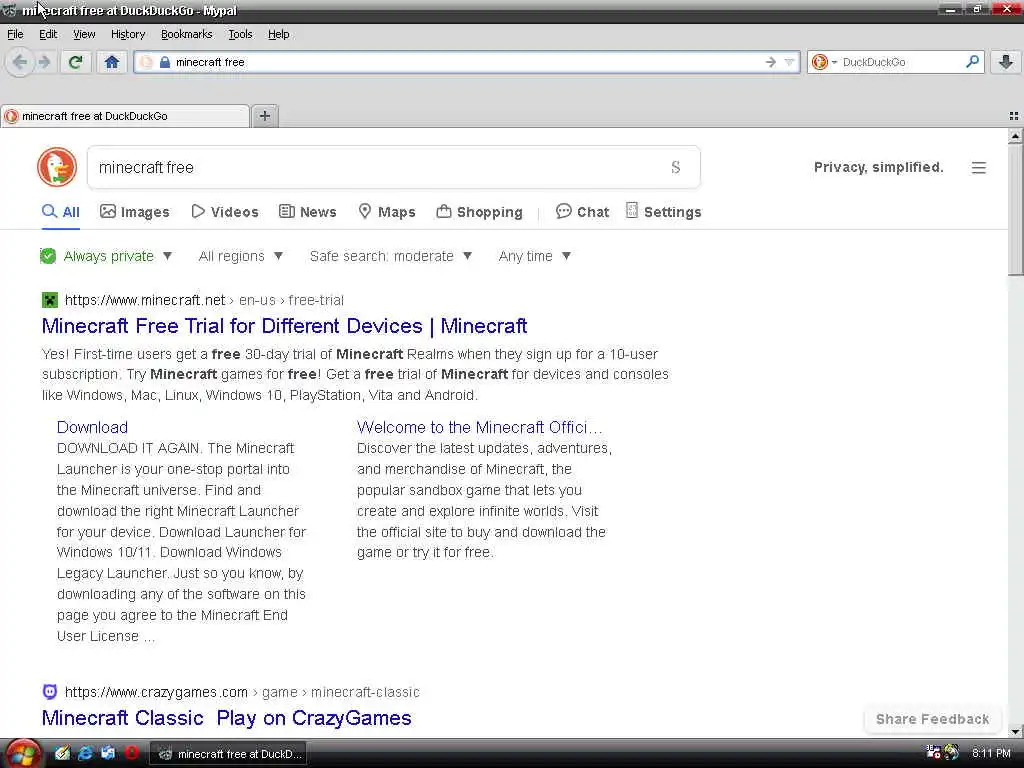Expand the Always private dropdown
This screenshot has height=768, width=1024.
click(106, 256)
